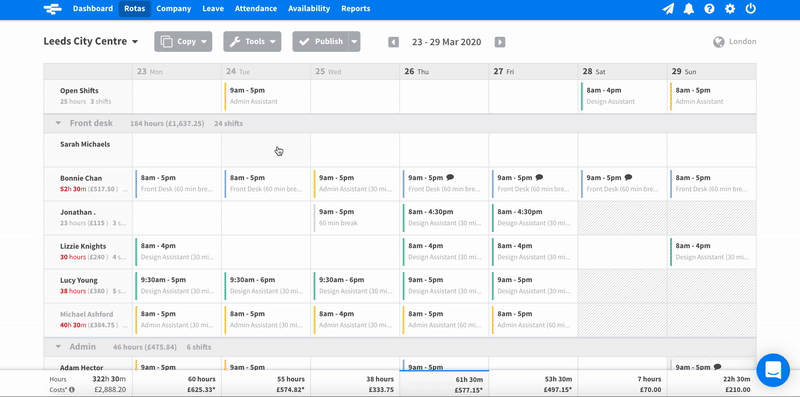
Task: Open the Tools dropdown
Action: click(252, 42)
